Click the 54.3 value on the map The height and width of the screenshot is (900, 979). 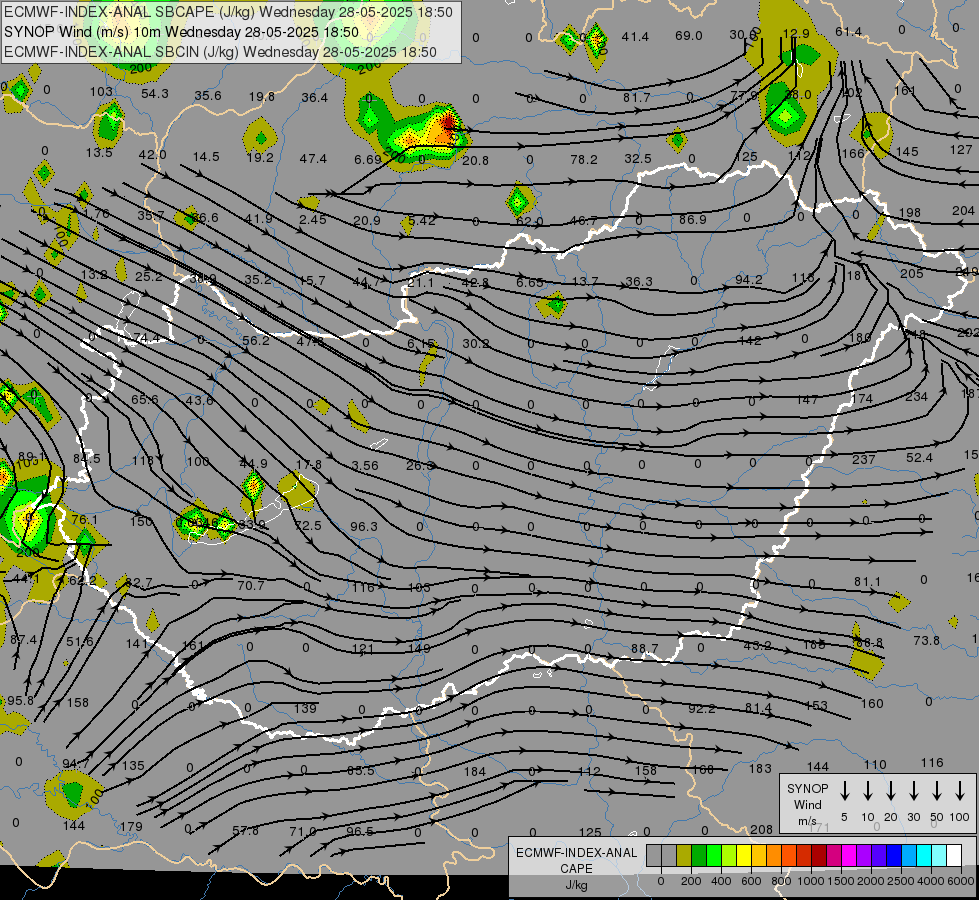155,93
